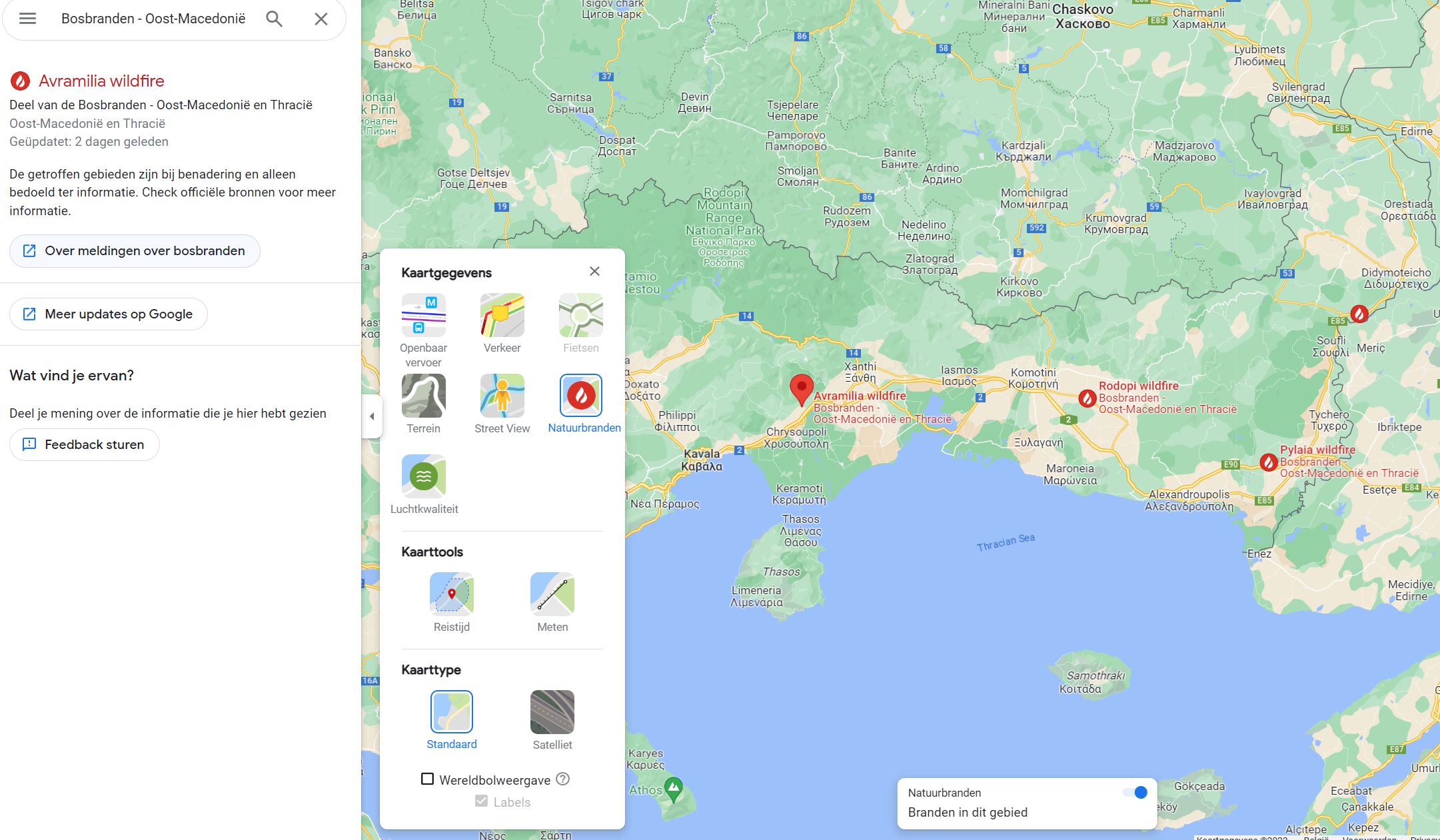
Task: Check the Wereldbolweergave checkbox
Action: (x=428, y=779)
